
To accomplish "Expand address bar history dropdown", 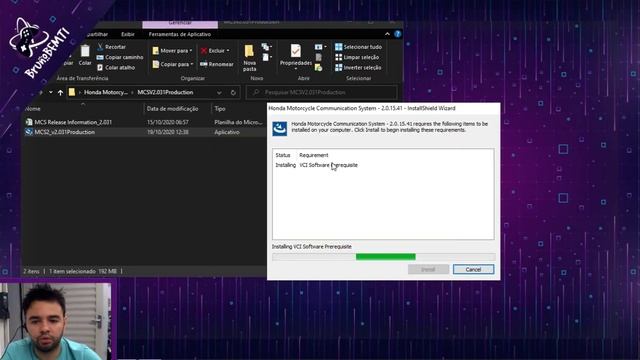I will coord(219,93).
